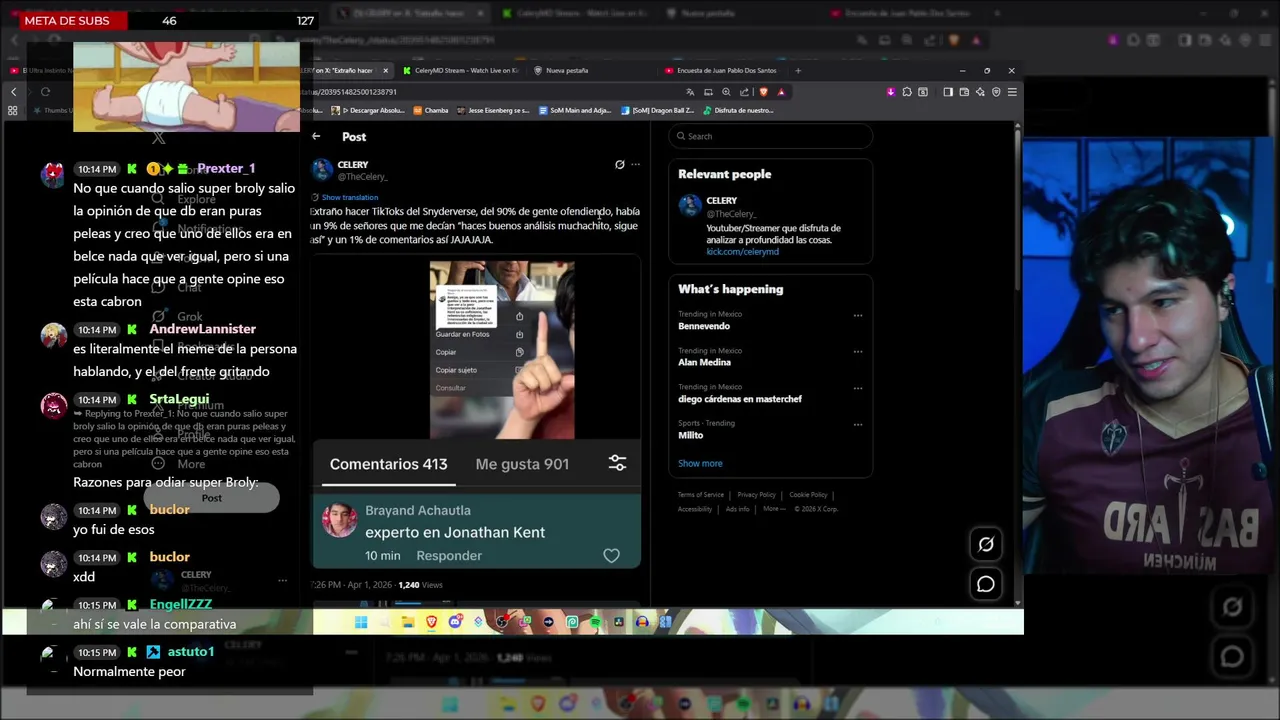This screenshot has width=1280, height=720.
Task: Click the floating Grok button at bottom right
Action: point(986,544)
